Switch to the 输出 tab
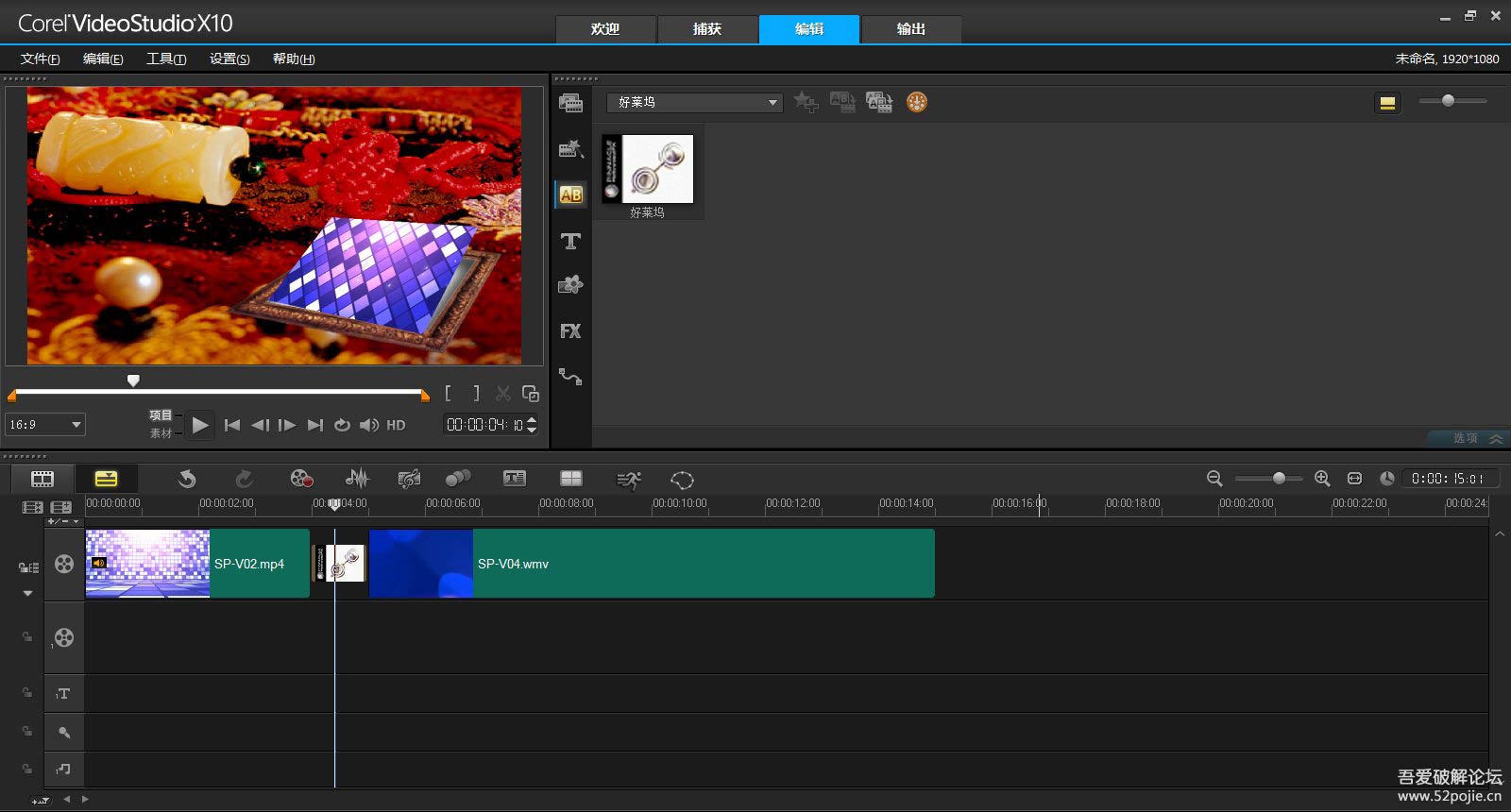 pyautogui.click(x=910, y=29)
